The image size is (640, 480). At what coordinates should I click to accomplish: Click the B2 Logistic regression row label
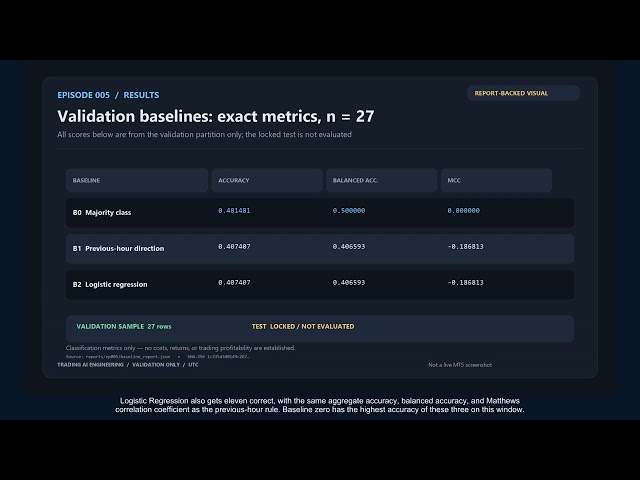[x=110, y=284]
